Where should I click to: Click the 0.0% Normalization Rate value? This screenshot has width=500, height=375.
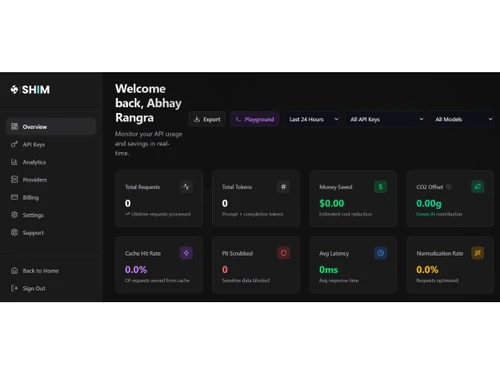pyautogui.click(x=427, y=270)
